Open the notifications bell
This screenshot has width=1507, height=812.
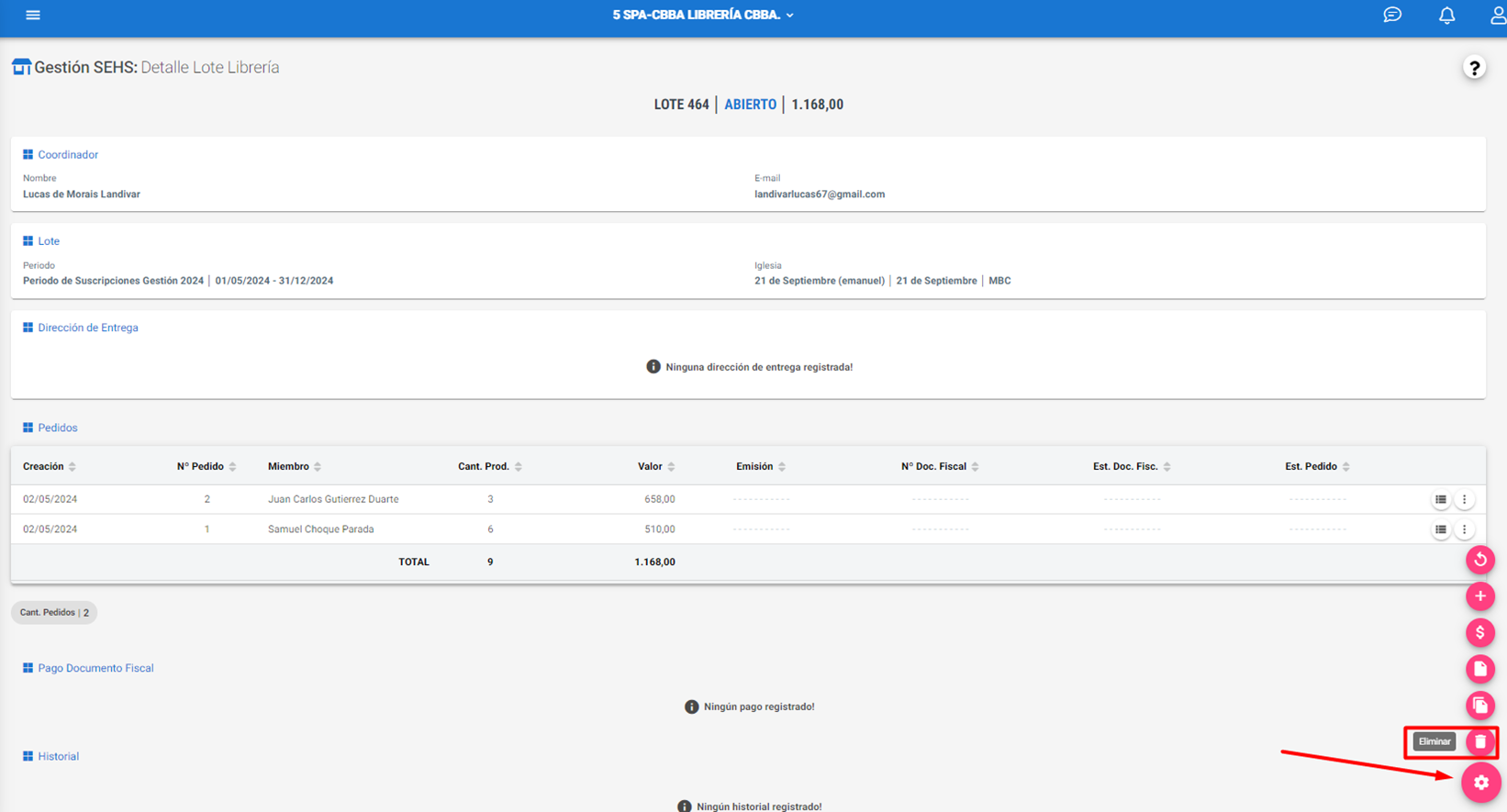(x=1446, y=15)
